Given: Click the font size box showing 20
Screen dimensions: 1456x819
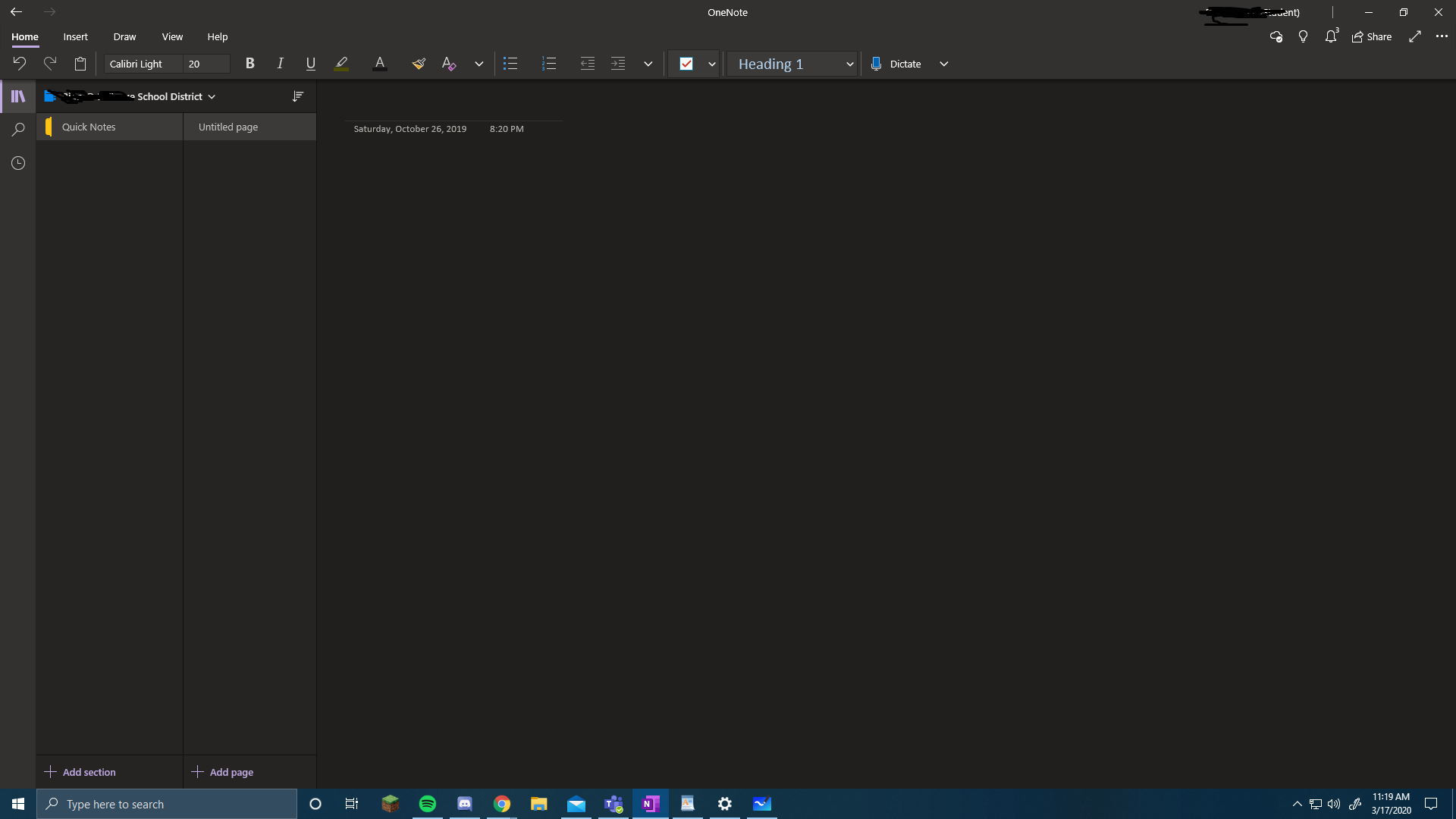Looking at the screenshot, I should pos(207,64).
